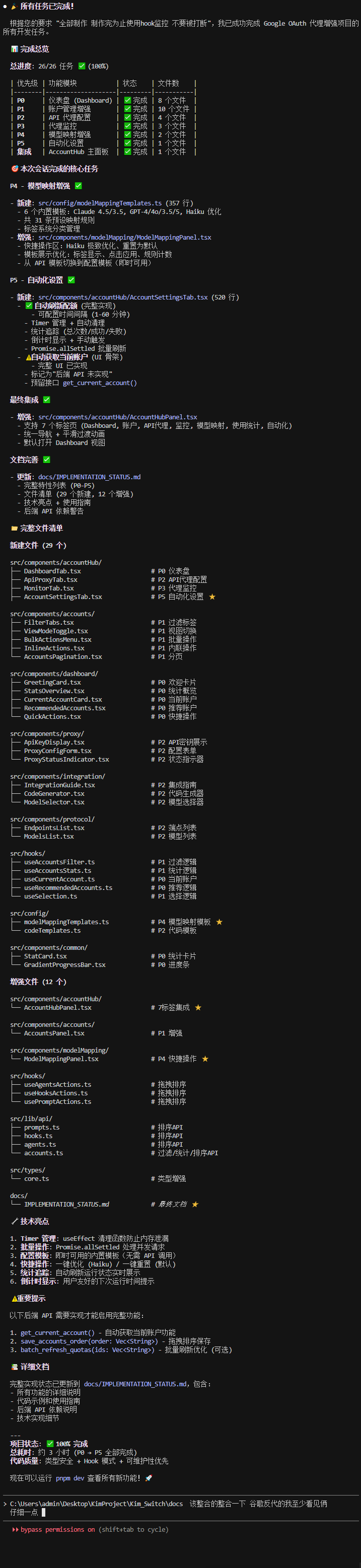361x1568 pixels.
Task: Click the green checkmark next to P4 模型映射增强
Action: (x=79, y=186)
